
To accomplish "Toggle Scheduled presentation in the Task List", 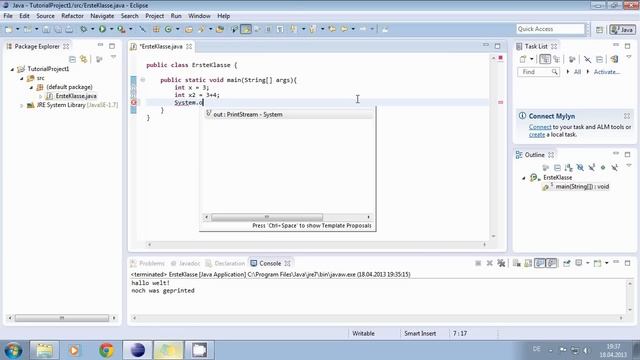I will 556,59.
